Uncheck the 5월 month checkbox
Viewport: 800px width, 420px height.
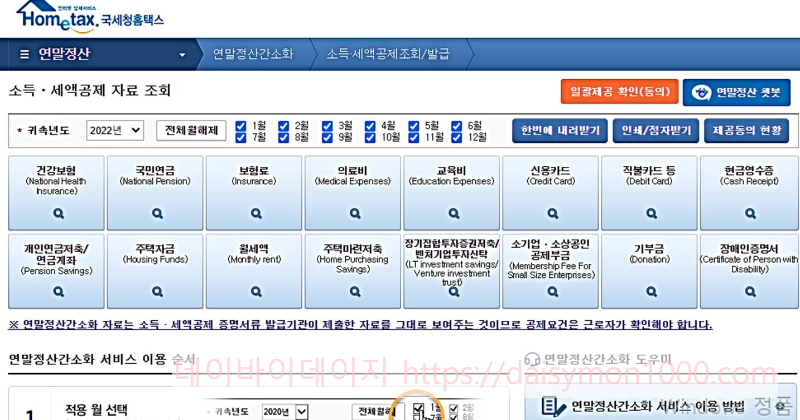coord(414,126)
